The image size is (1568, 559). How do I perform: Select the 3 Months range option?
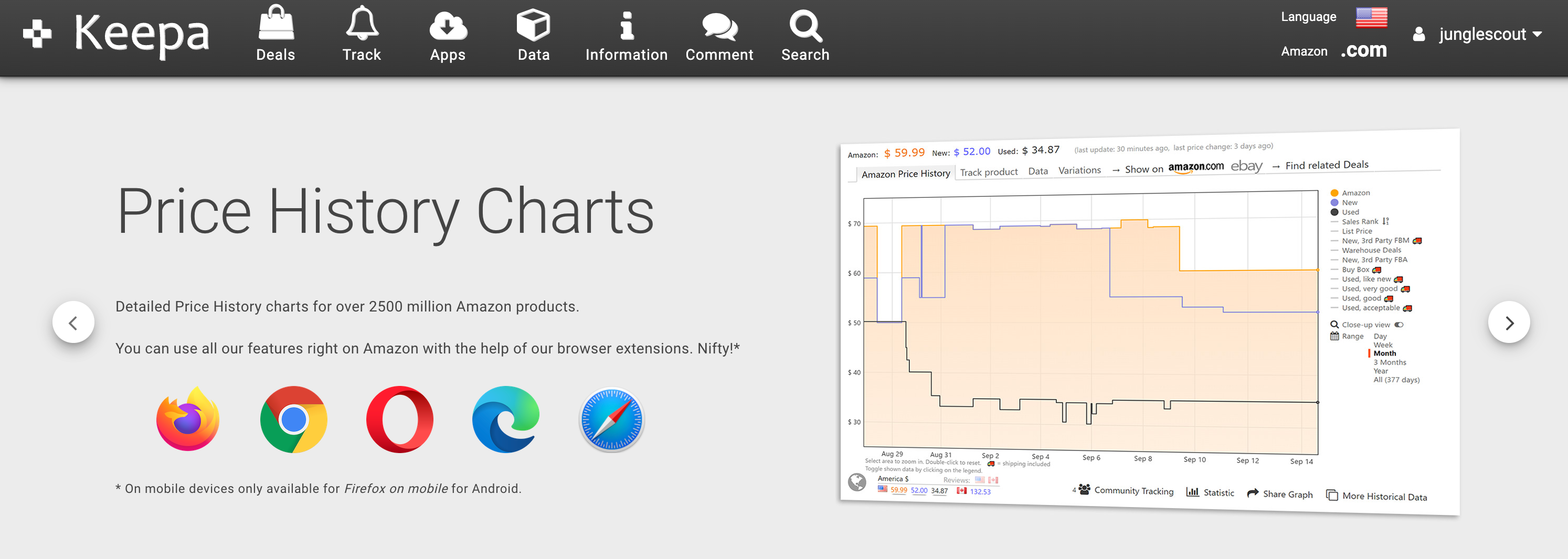point(1390,362)
